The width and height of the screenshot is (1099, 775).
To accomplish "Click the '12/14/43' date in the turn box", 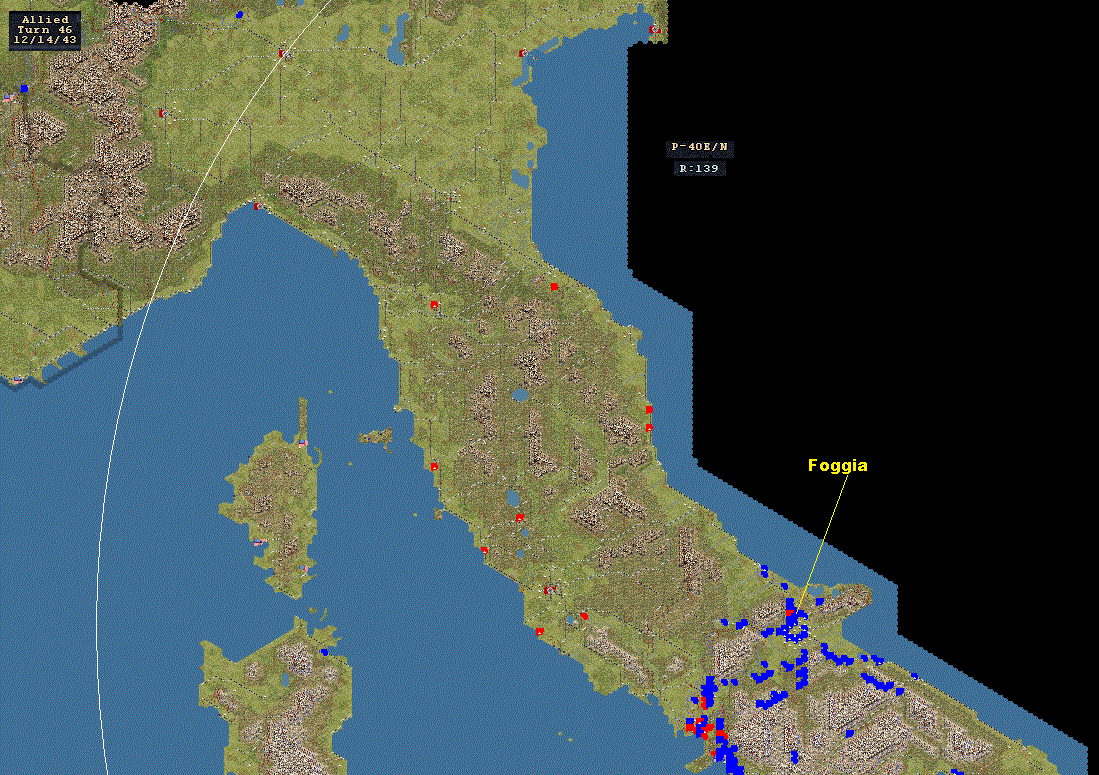I will 45,40.
